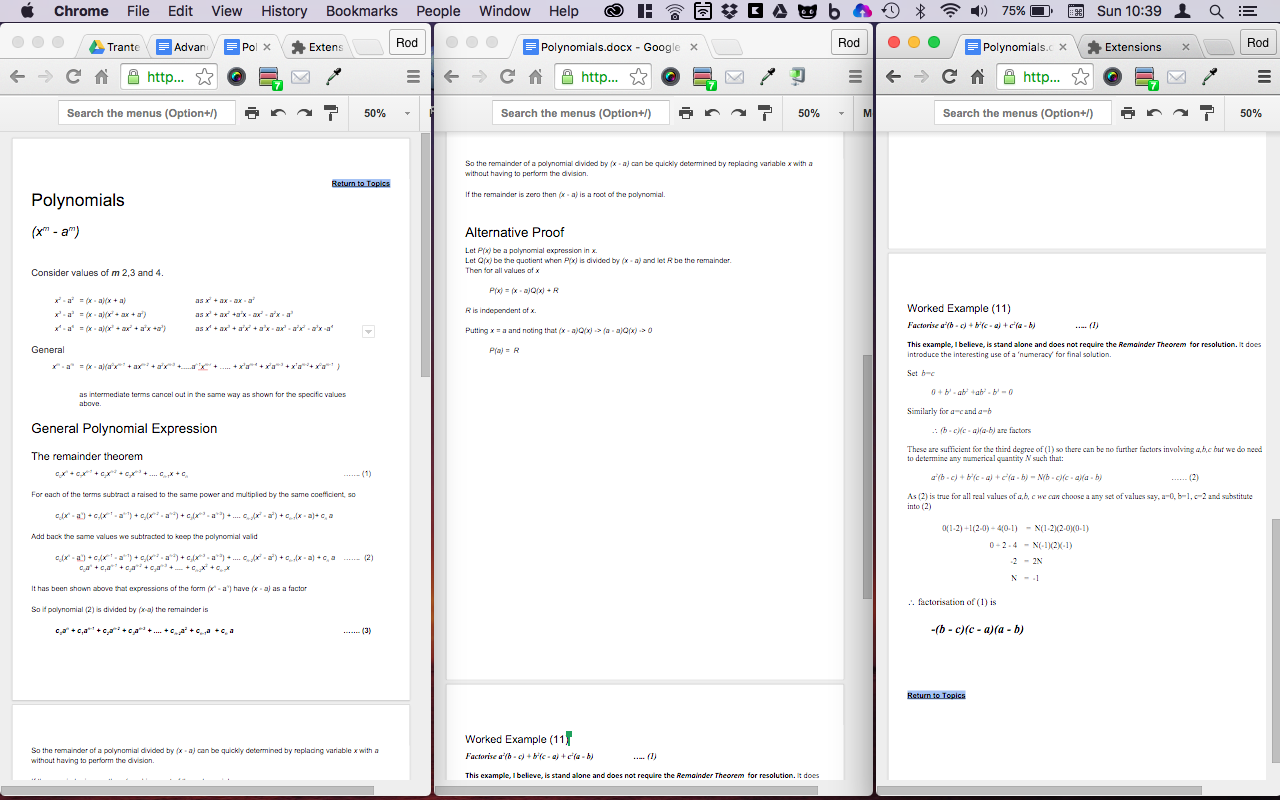Click the redo arrow in the right window
The image size is (1280, 800).
[1180, 113]
